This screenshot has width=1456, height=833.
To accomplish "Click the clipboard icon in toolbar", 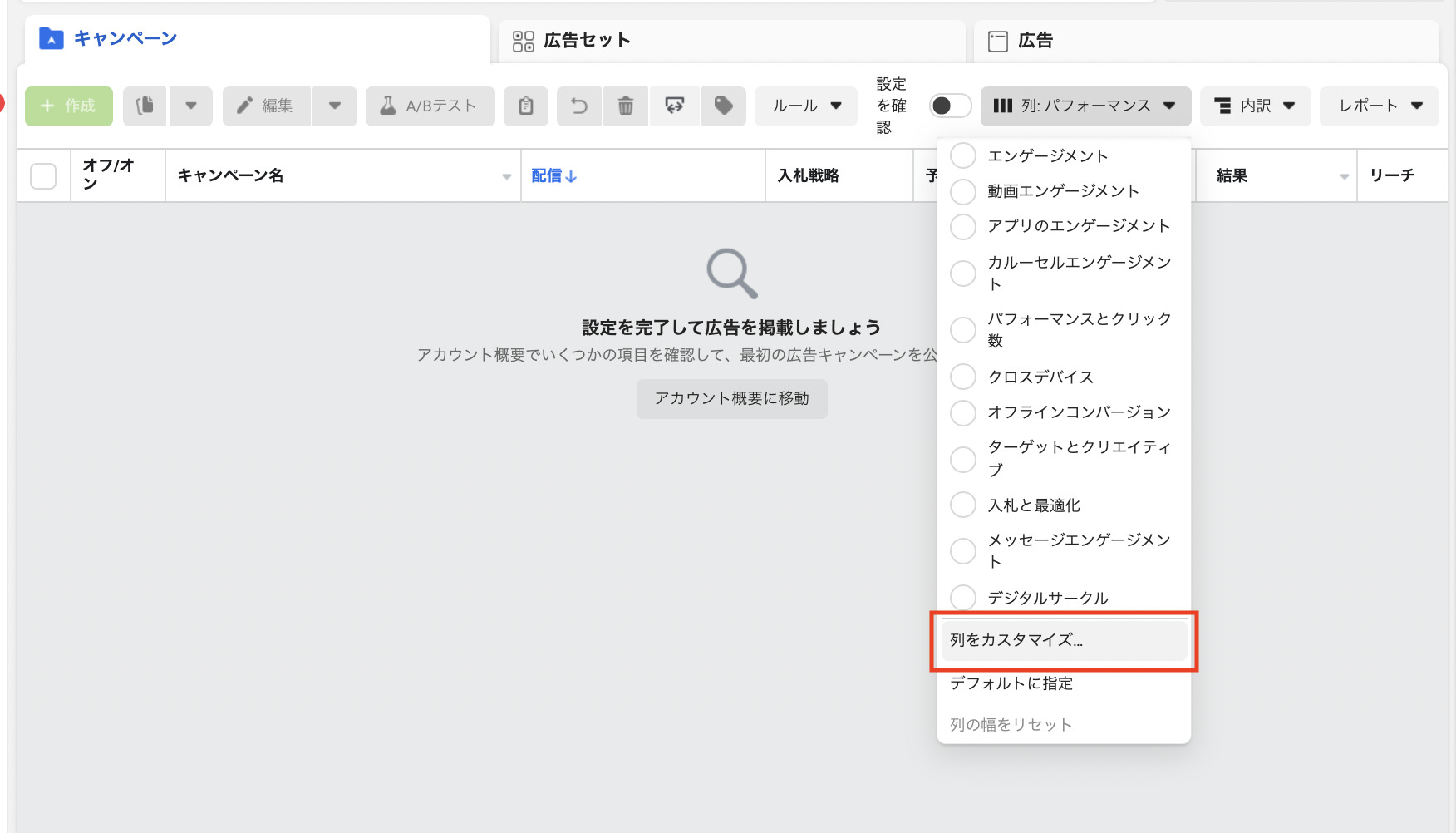I will click(x=525, y=106).
